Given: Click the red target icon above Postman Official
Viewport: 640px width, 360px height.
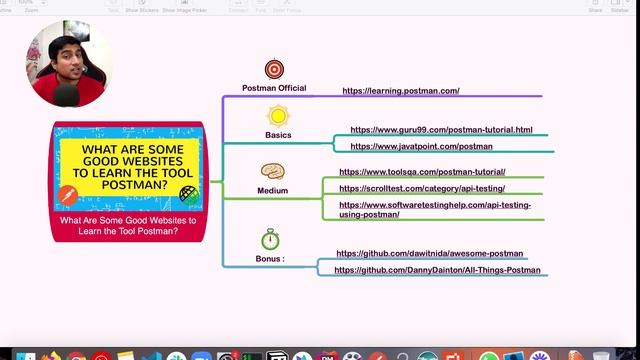Looking at the screenshot, I should click(x=274, y=69).
